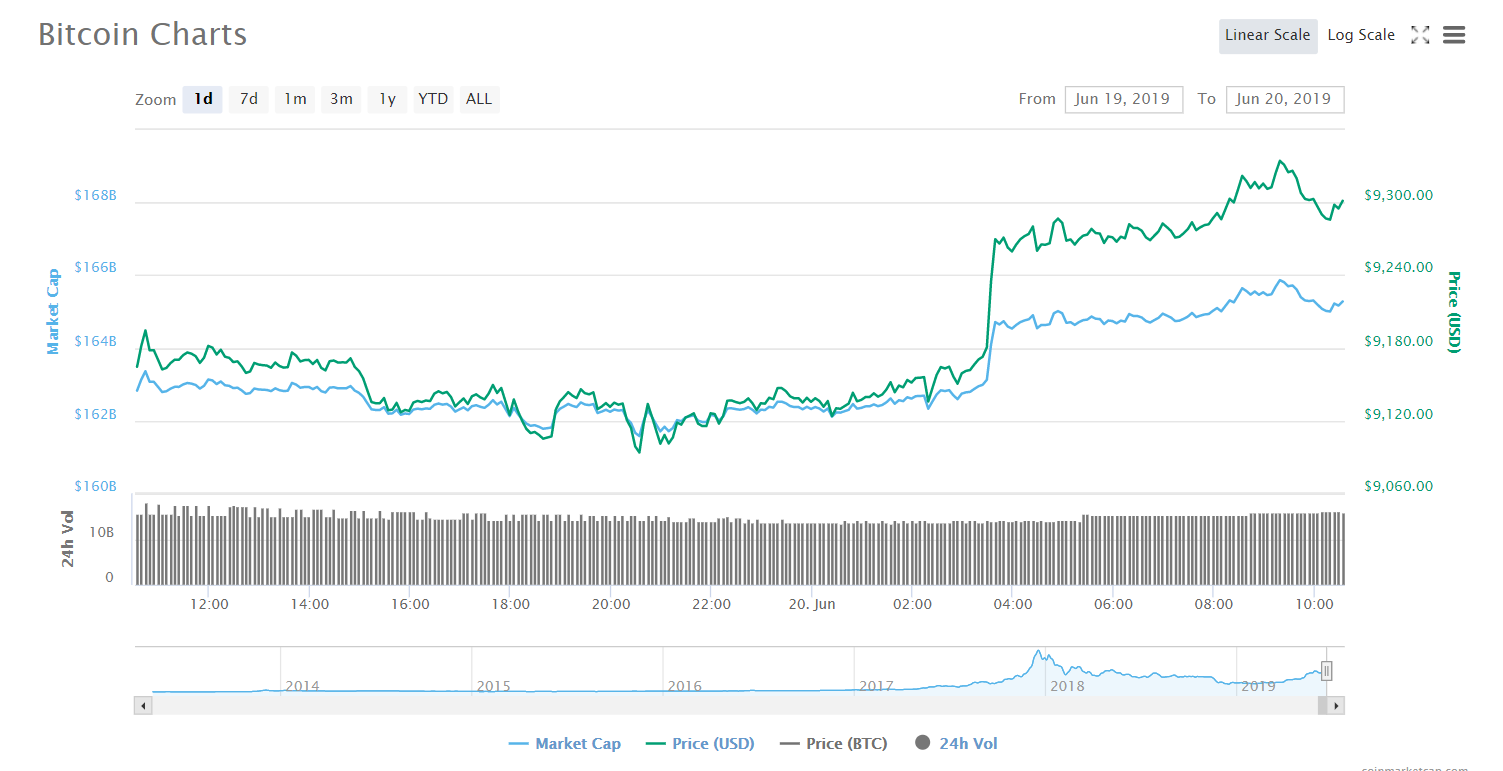Click the $9,240.00 price axis label
The width and height of the screenshot is (1503, 771).
[1398, 268]
